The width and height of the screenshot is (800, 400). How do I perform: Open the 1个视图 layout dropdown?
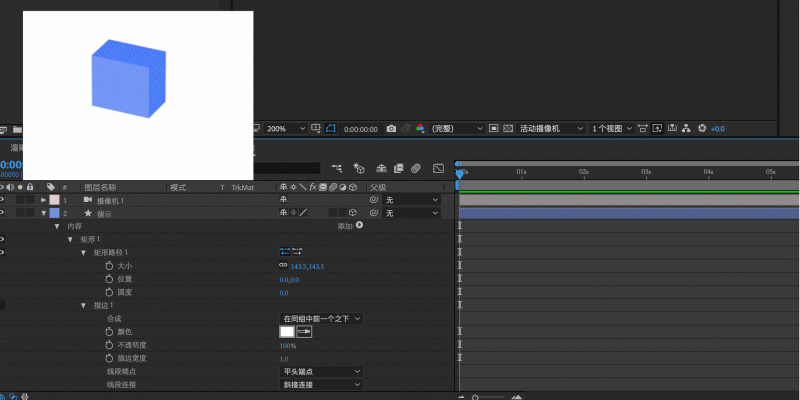612,129
